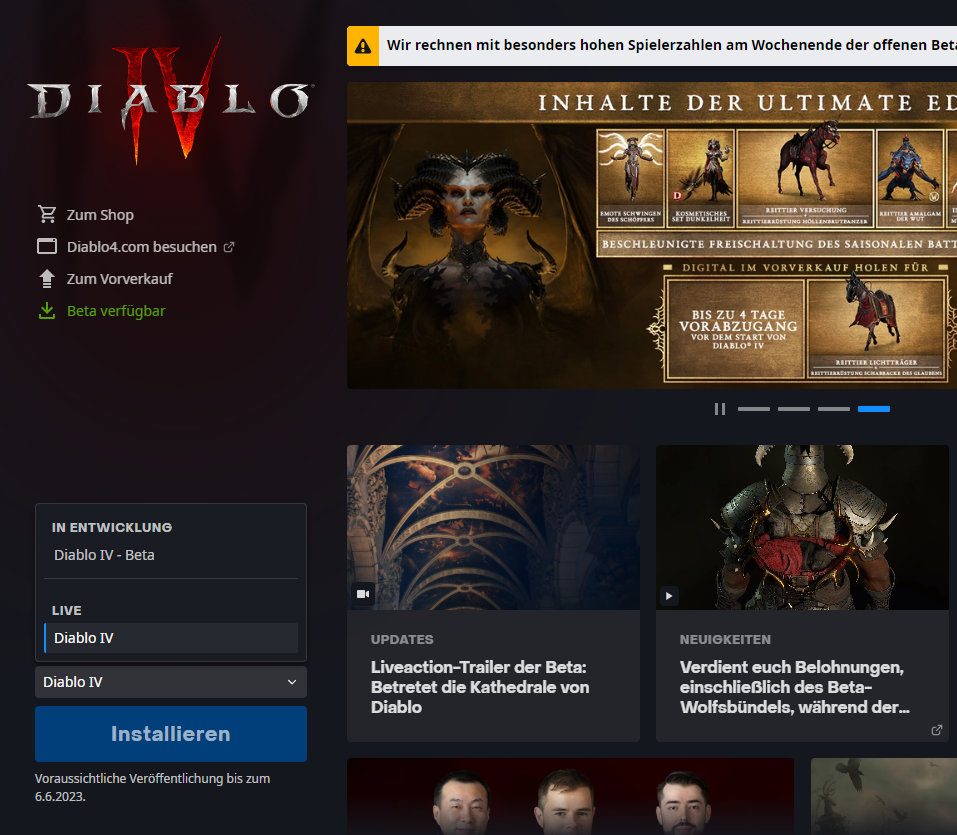Click the Bis zu 4 Tage Vorabzugang tile

[x=735, y=328]
